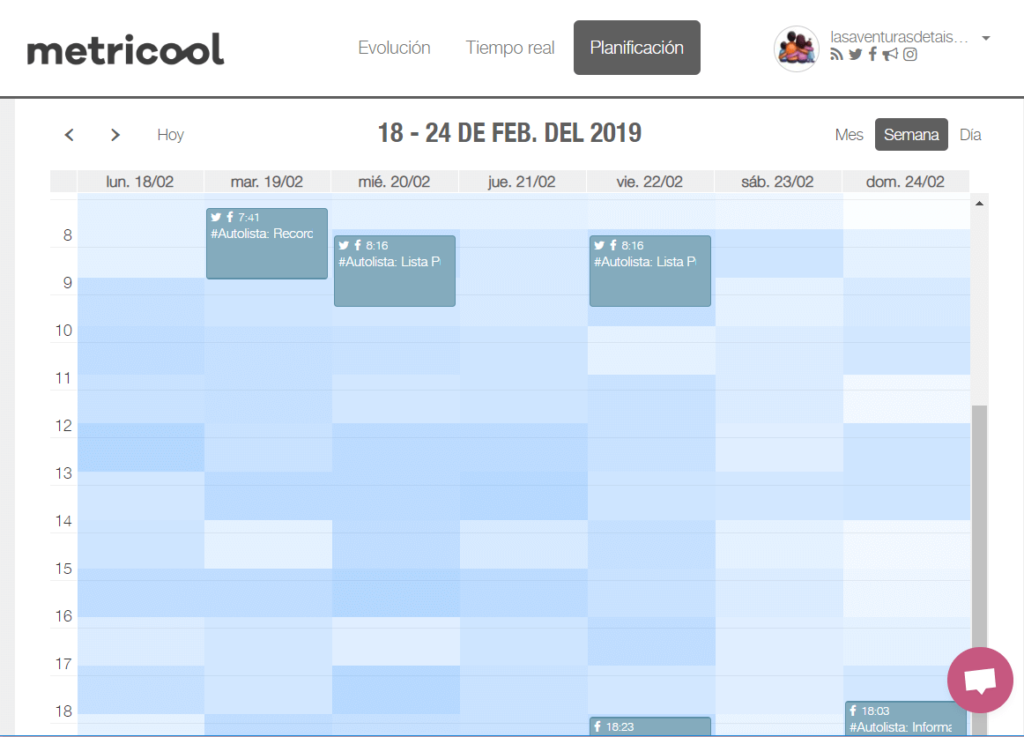Click the mar. 19/02 column header
Screen dimensions: 1024x737
point(266,181)
